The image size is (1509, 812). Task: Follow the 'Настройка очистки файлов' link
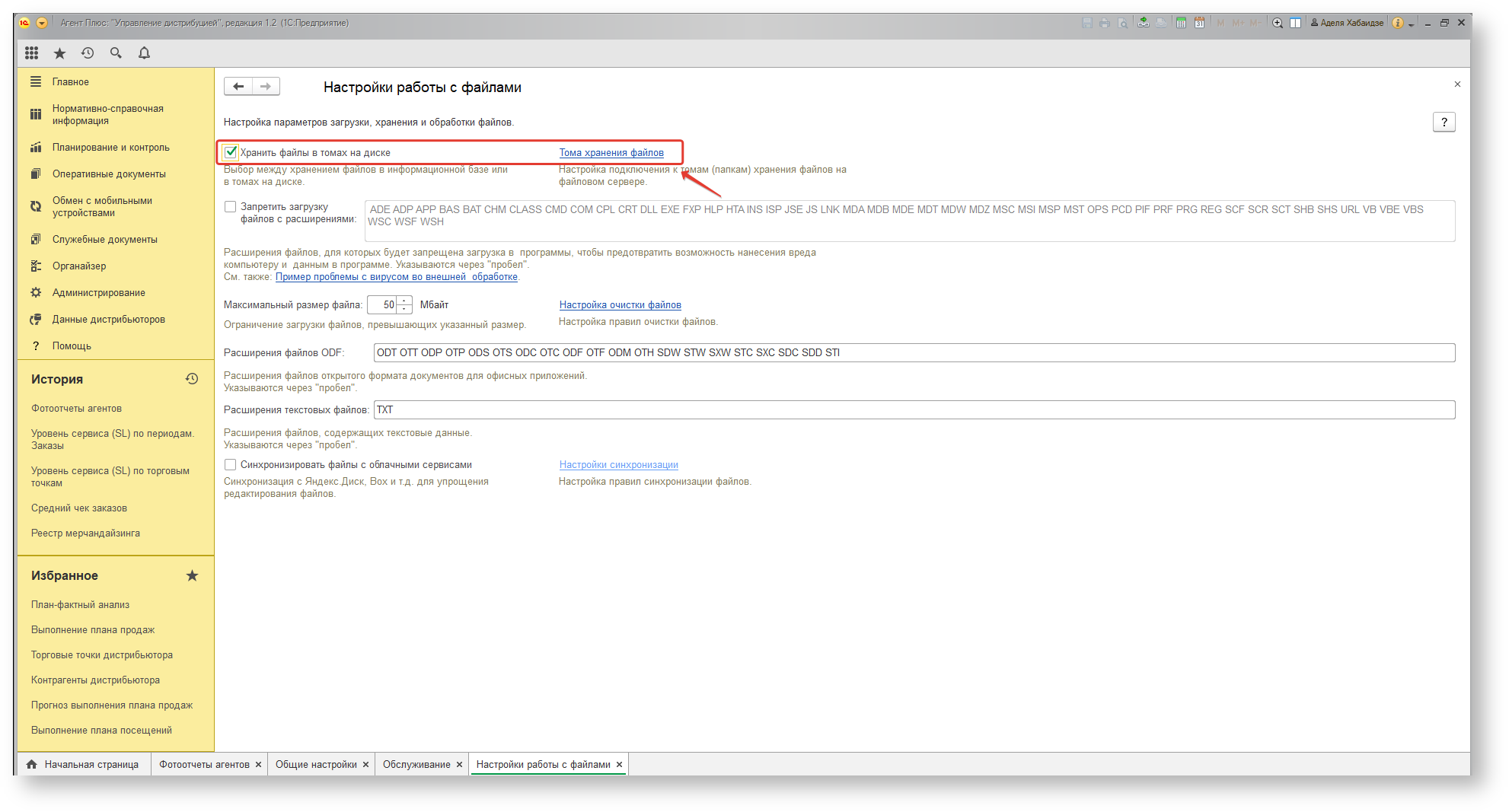pos(620,305)
